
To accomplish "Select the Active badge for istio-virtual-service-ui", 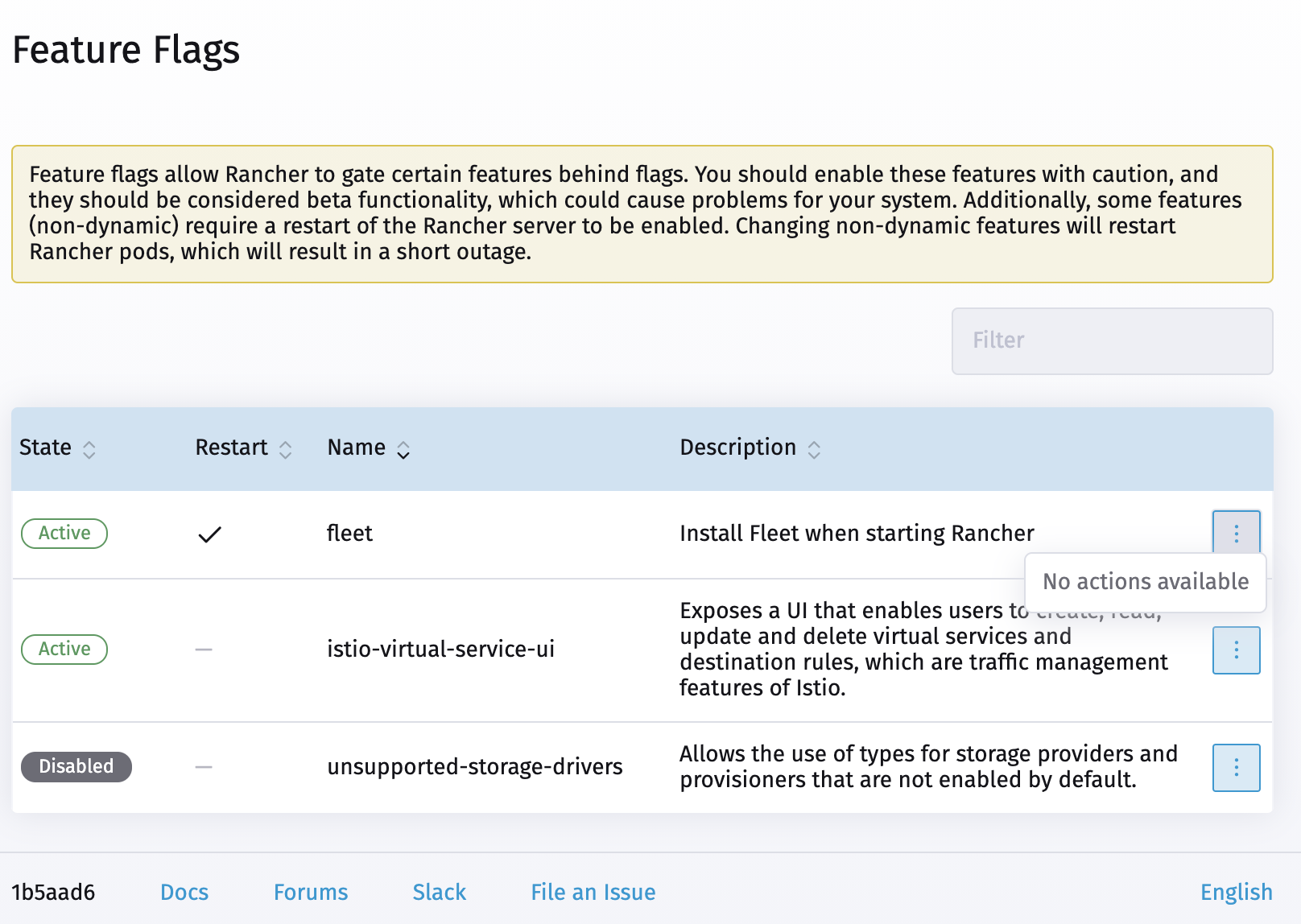I will coord(64,649).
